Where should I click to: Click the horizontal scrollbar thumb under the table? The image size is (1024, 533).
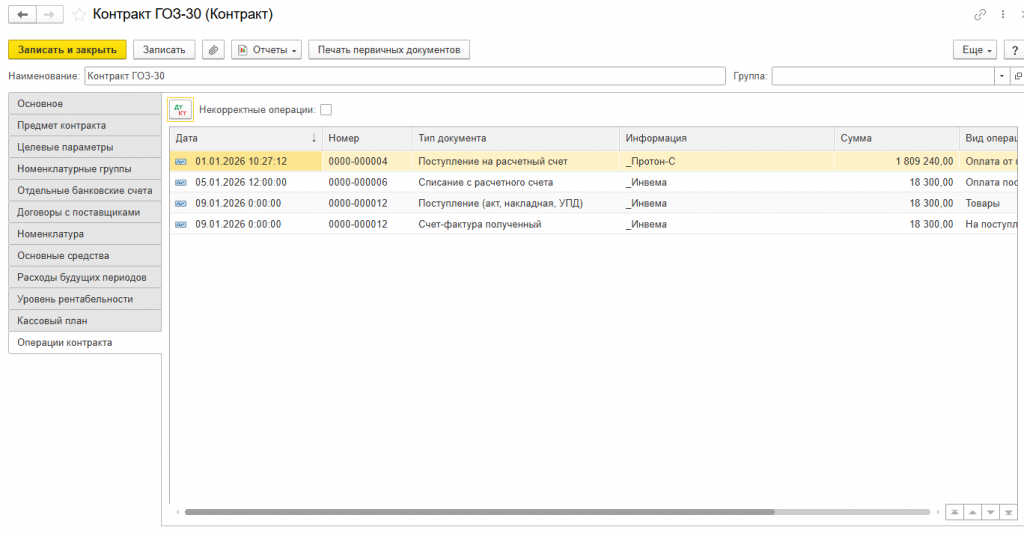coord(479,512)
